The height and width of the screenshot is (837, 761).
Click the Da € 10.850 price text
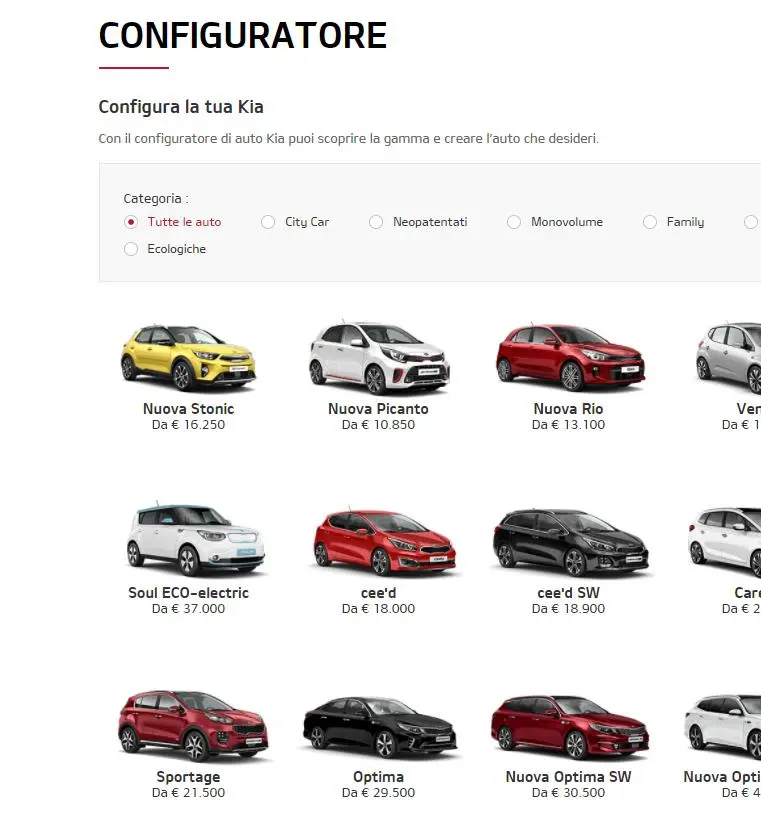point(378,425)
